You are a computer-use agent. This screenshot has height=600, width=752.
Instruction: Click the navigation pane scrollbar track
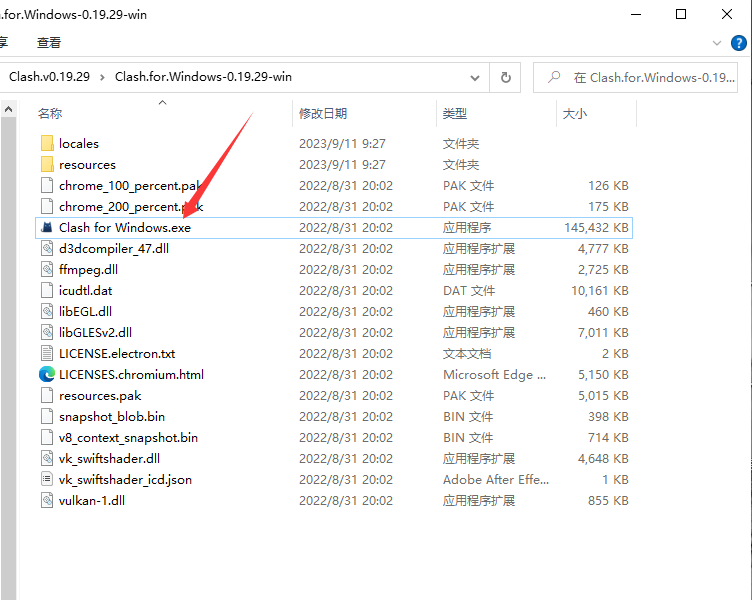[x=8, y=359]
